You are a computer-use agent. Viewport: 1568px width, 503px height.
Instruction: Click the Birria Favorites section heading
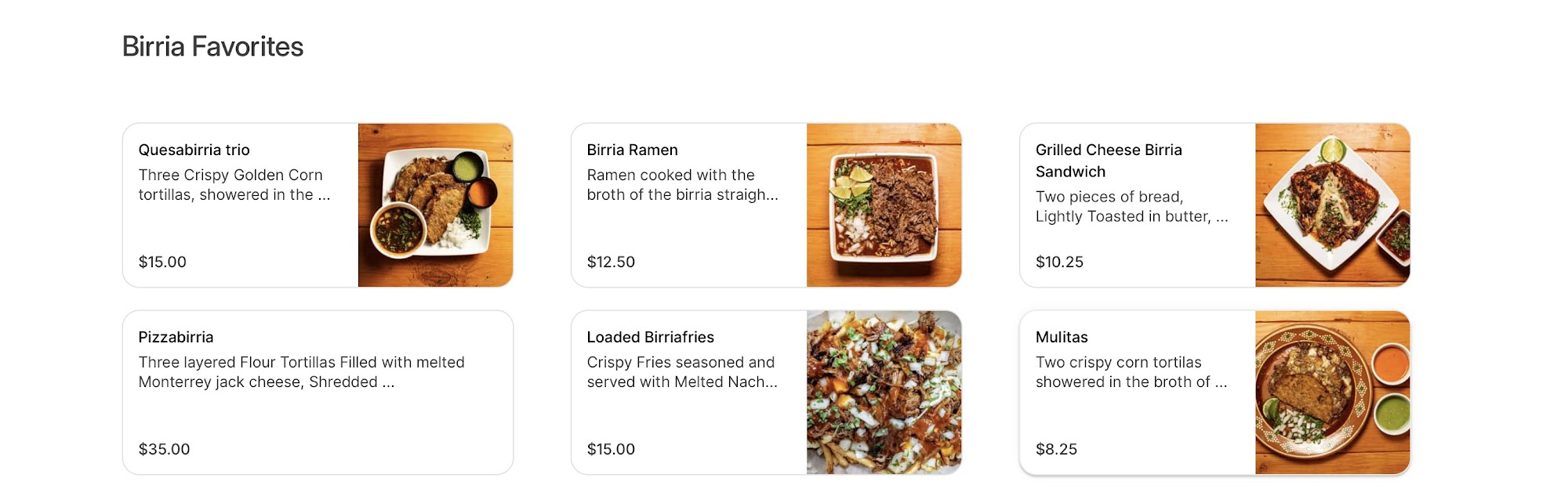[212, 47]
